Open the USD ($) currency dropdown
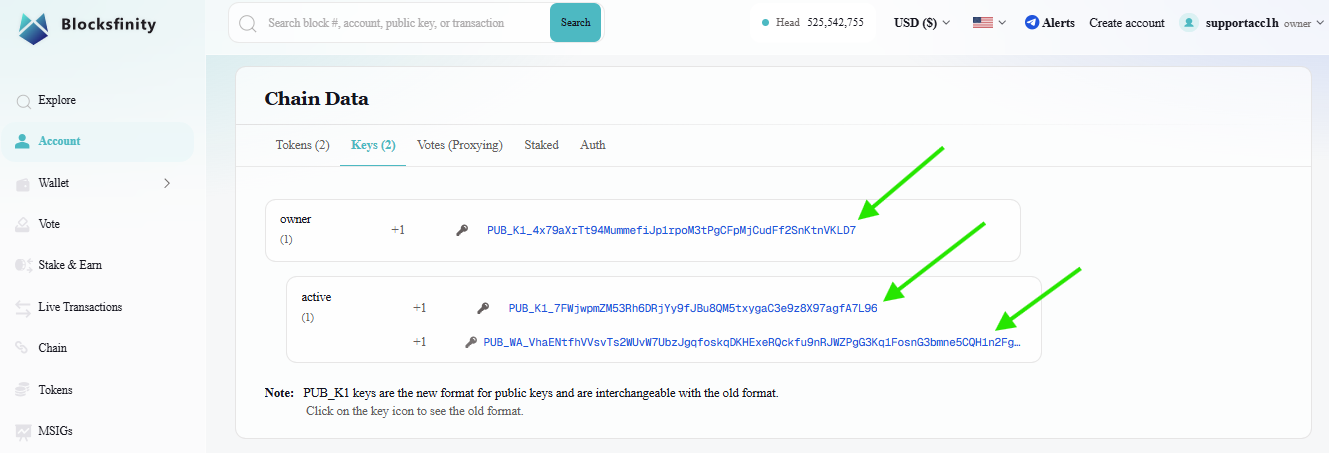The image size is (1329, 453). (x=922, y=22)
